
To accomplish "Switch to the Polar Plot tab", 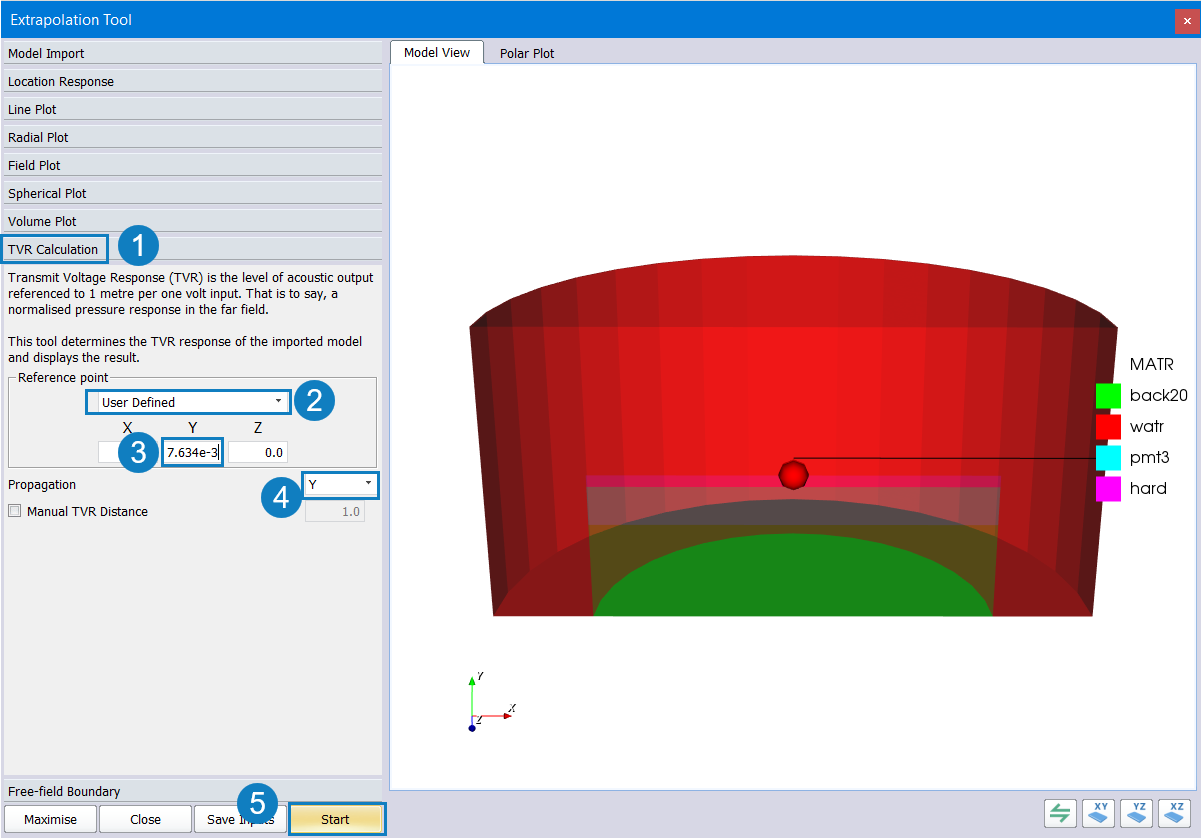I will click(527, 53).
